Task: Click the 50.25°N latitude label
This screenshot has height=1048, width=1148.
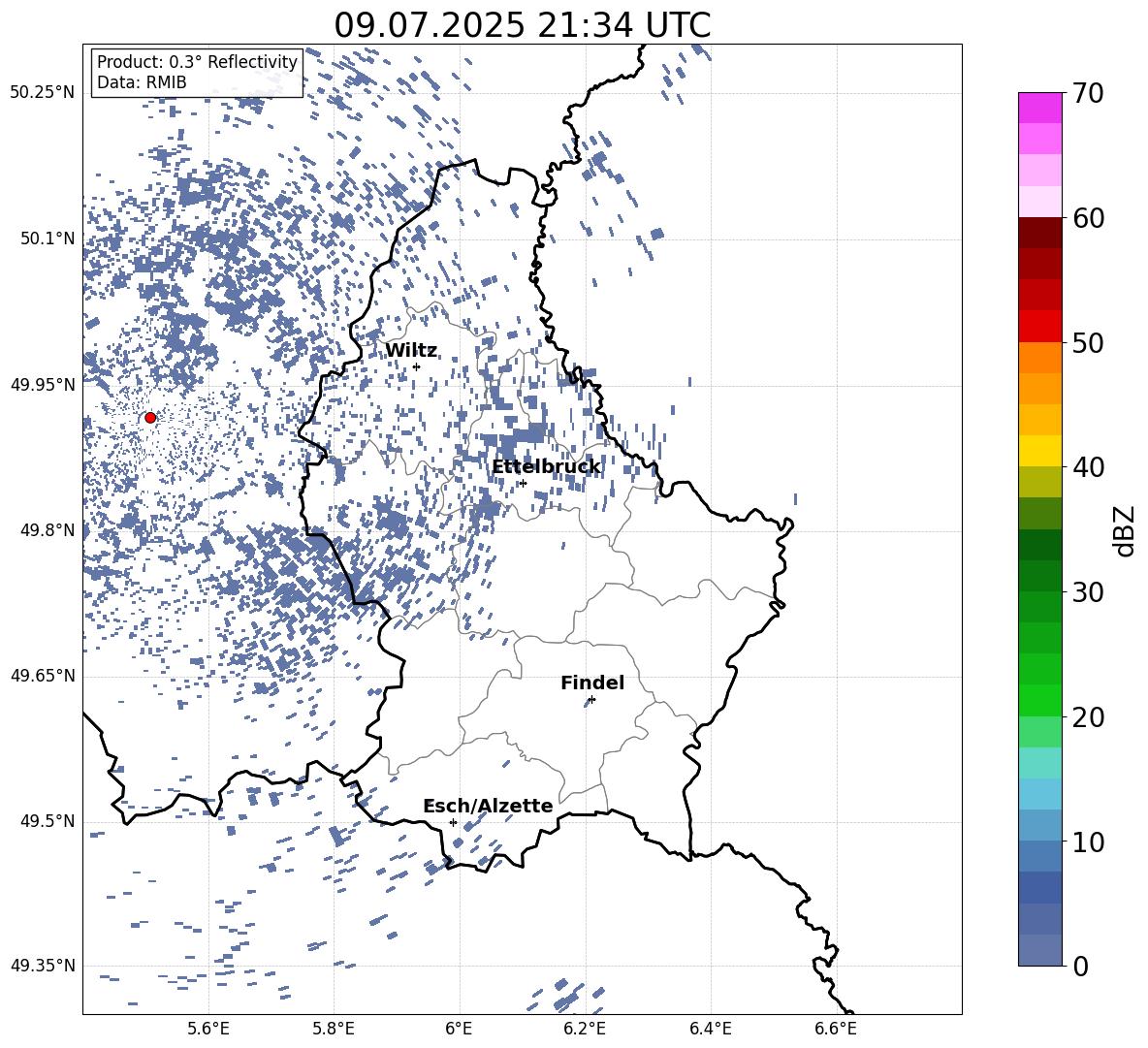Action: (x=43, y=93)
